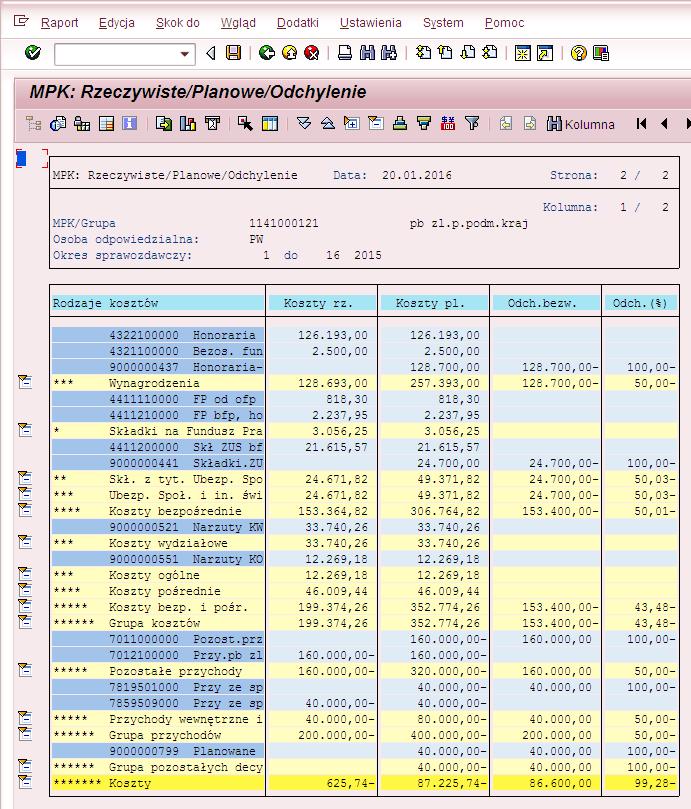
Task: Collapse the bottom Koszty total row
Action: click(25, 782)
